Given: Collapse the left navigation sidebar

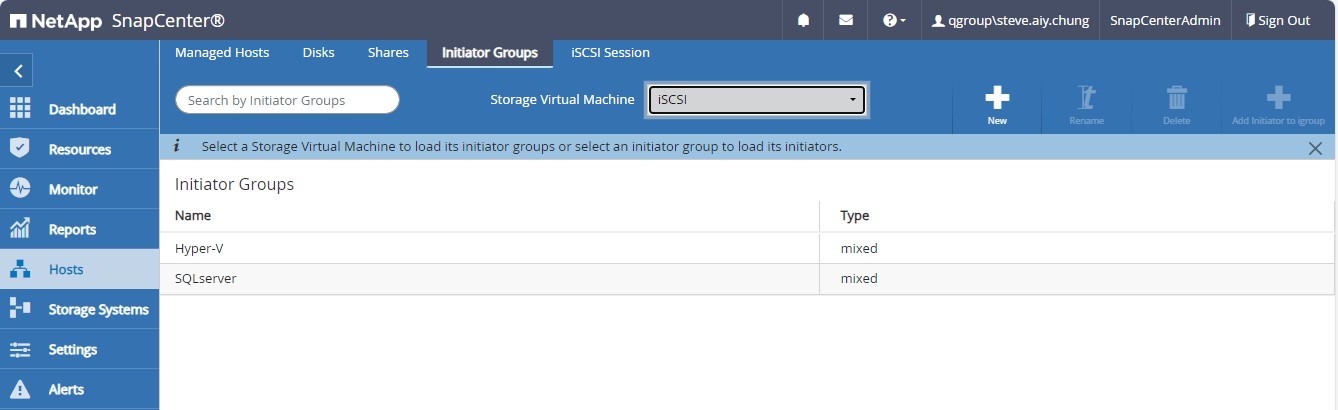Looking at the screenshot, I should tap(18, 71).
